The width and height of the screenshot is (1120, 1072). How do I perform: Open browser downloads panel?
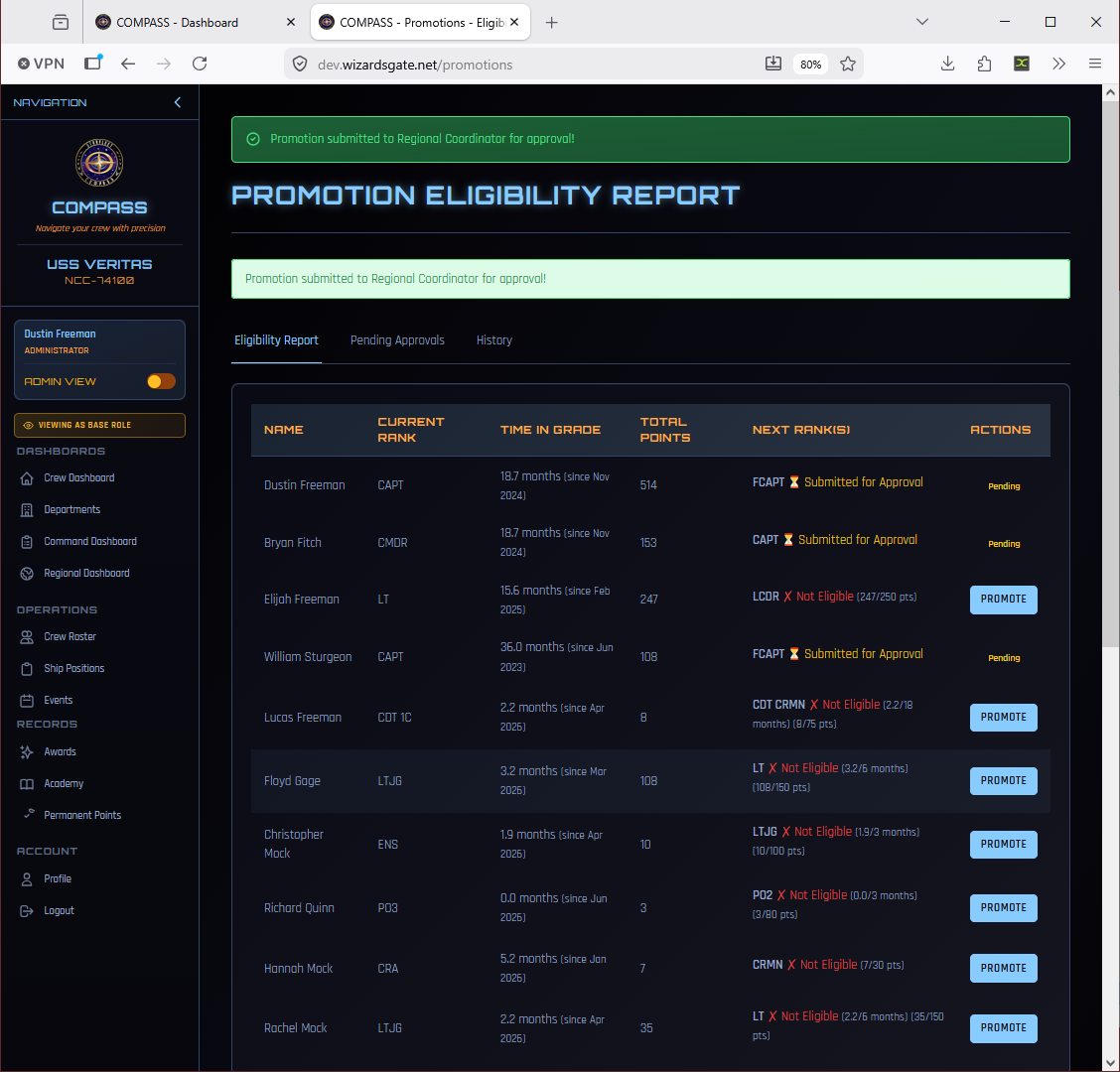point(948,64)
